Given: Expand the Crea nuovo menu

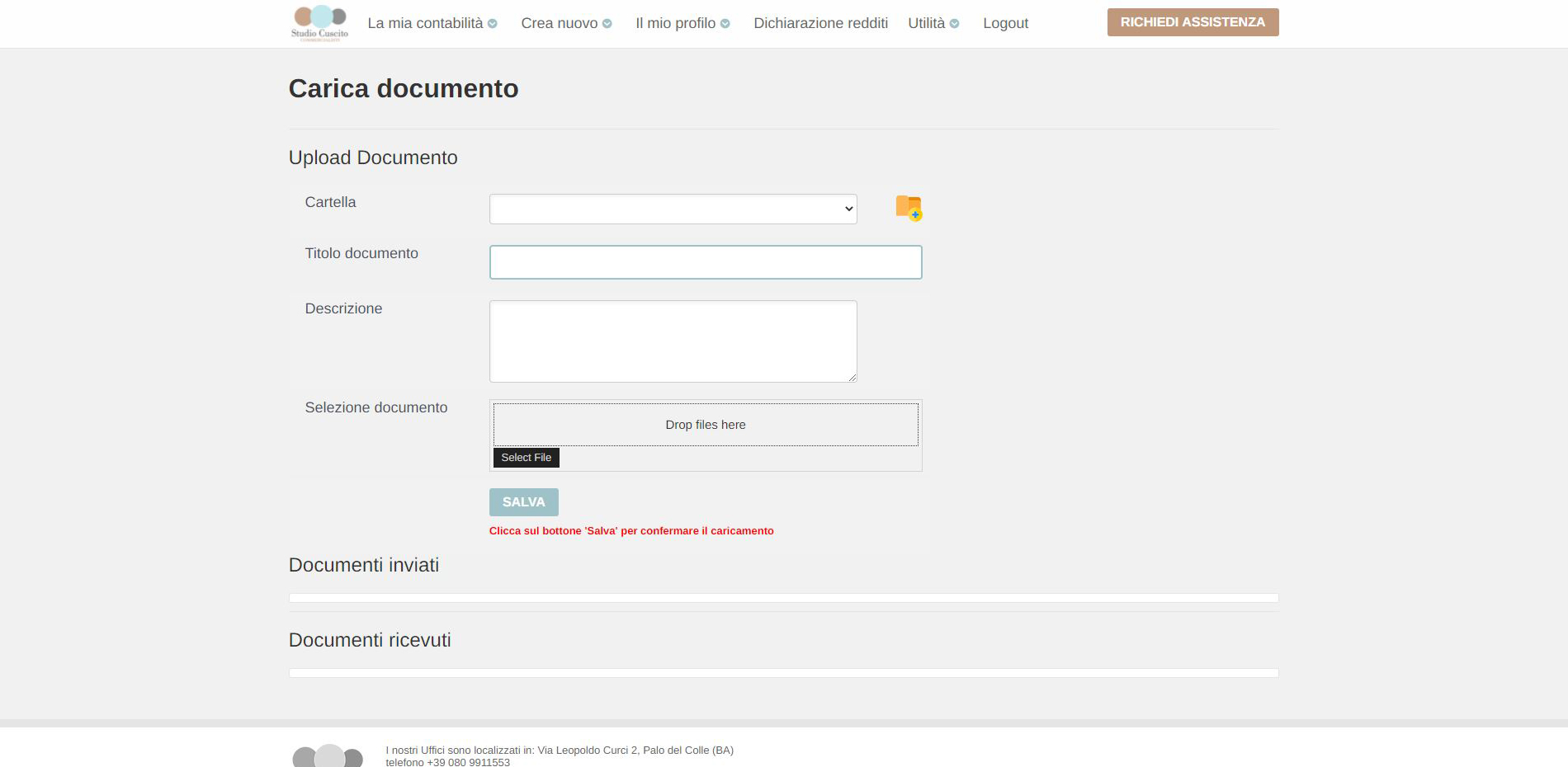Looking at the screenshot, I should pyautogui.click(x=559, y=23).
